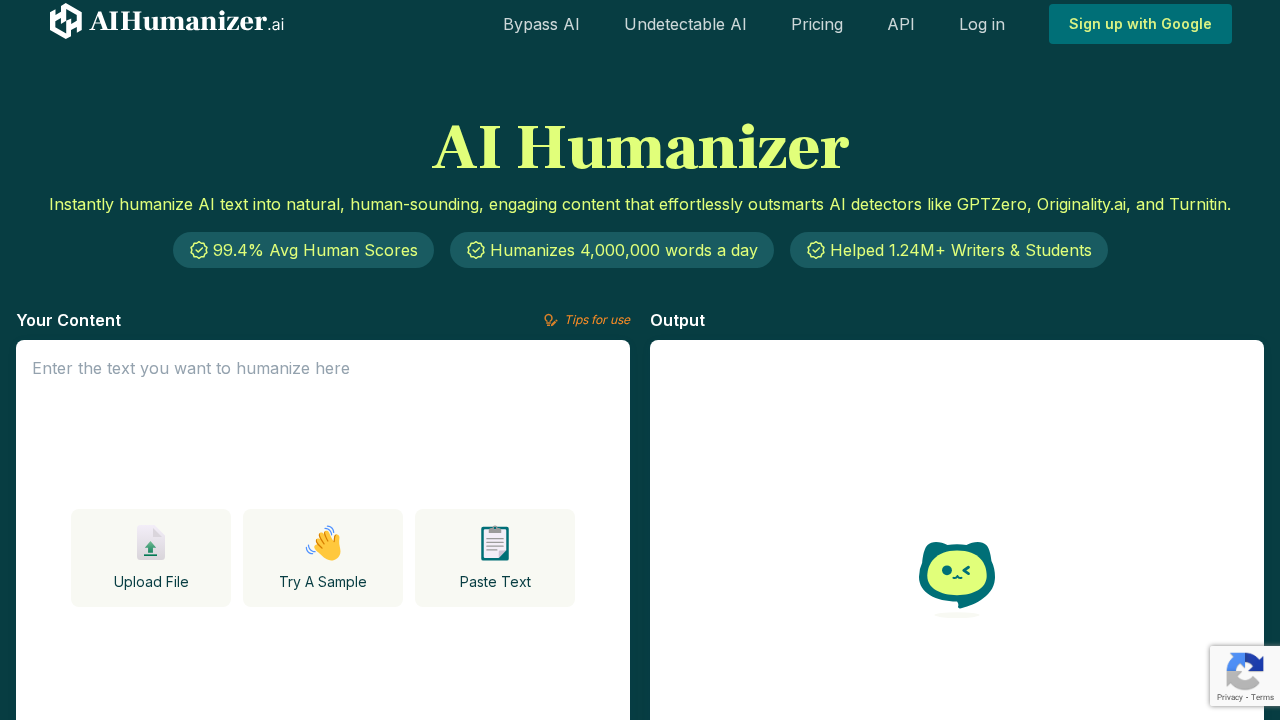The height and width of the screenshot is (720, 1280).
Task: Click the AIHumanizer hexagon logo icon
Action: pos(64,20)
